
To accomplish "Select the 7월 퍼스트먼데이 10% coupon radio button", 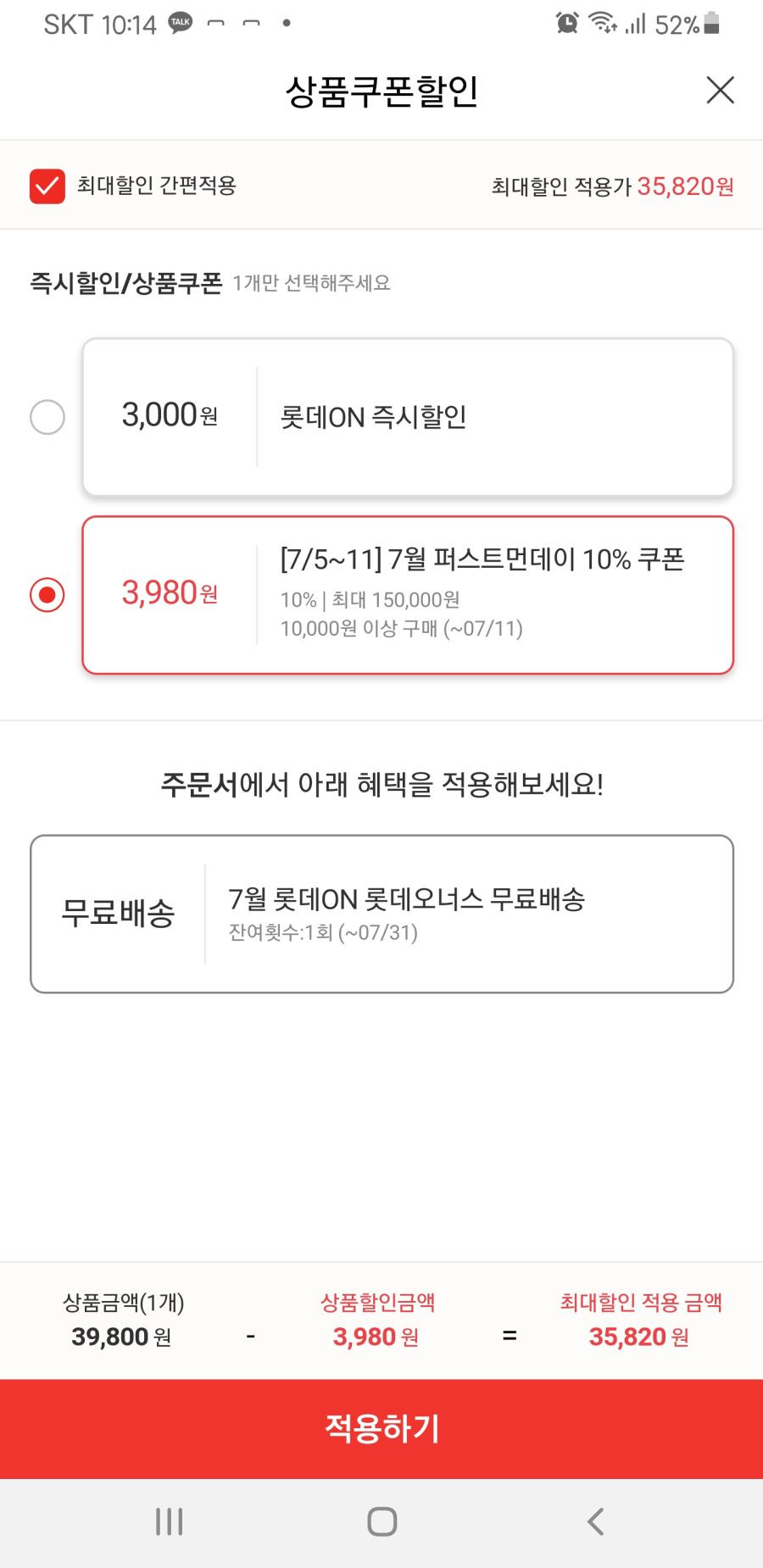I will pyautogui.click(x=47, y=595).
